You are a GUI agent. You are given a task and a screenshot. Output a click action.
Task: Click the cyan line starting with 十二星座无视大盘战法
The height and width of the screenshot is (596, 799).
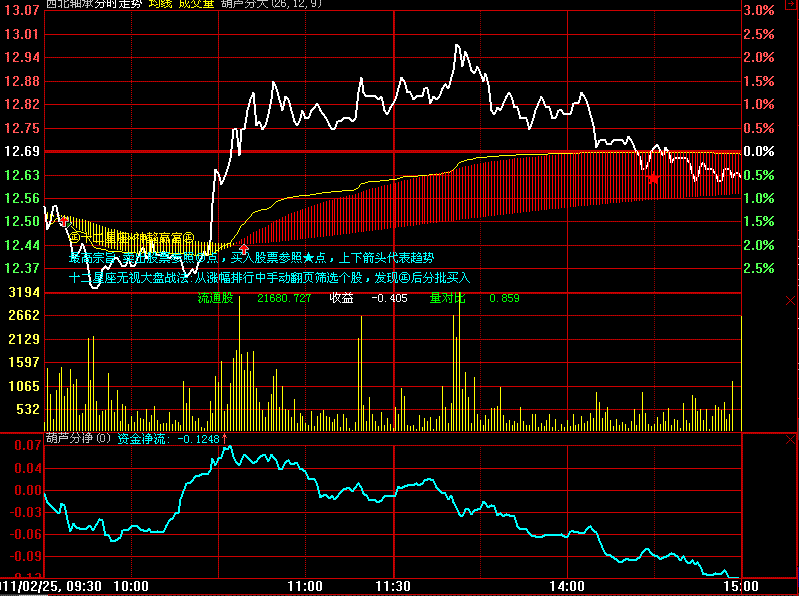(x=269, y=278)
